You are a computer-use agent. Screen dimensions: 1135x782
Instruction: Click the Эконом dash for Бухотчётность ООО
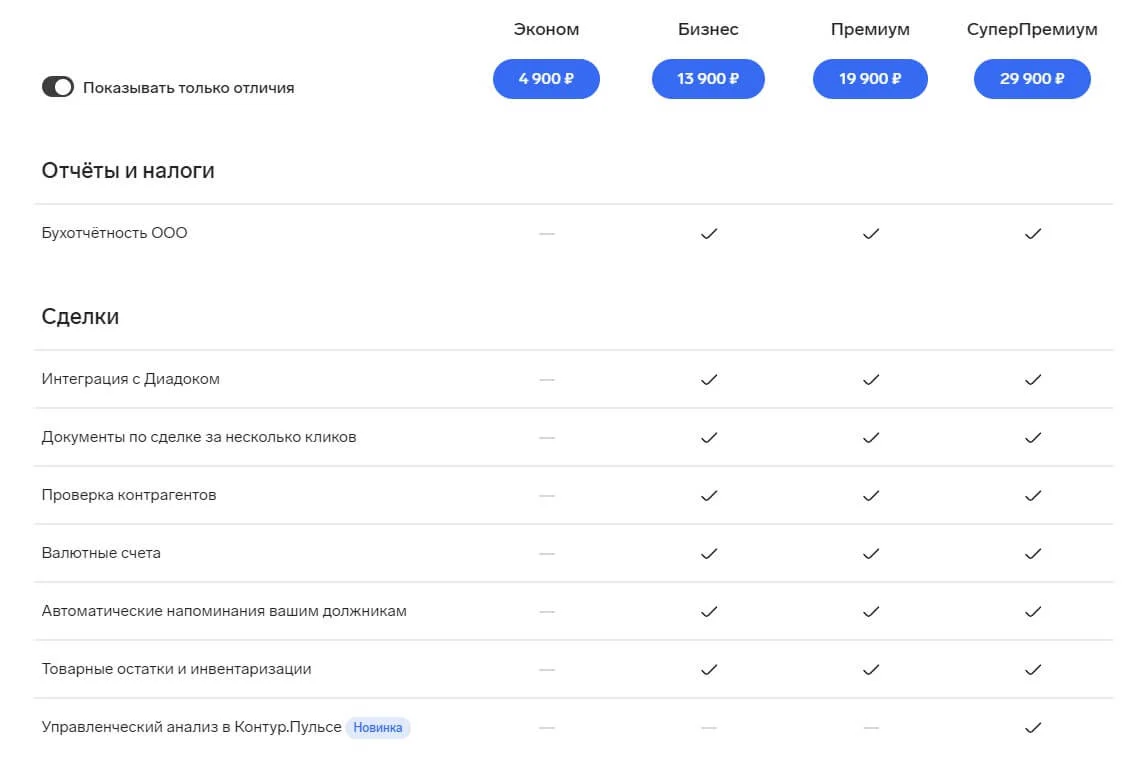click(x=547, y=234)
